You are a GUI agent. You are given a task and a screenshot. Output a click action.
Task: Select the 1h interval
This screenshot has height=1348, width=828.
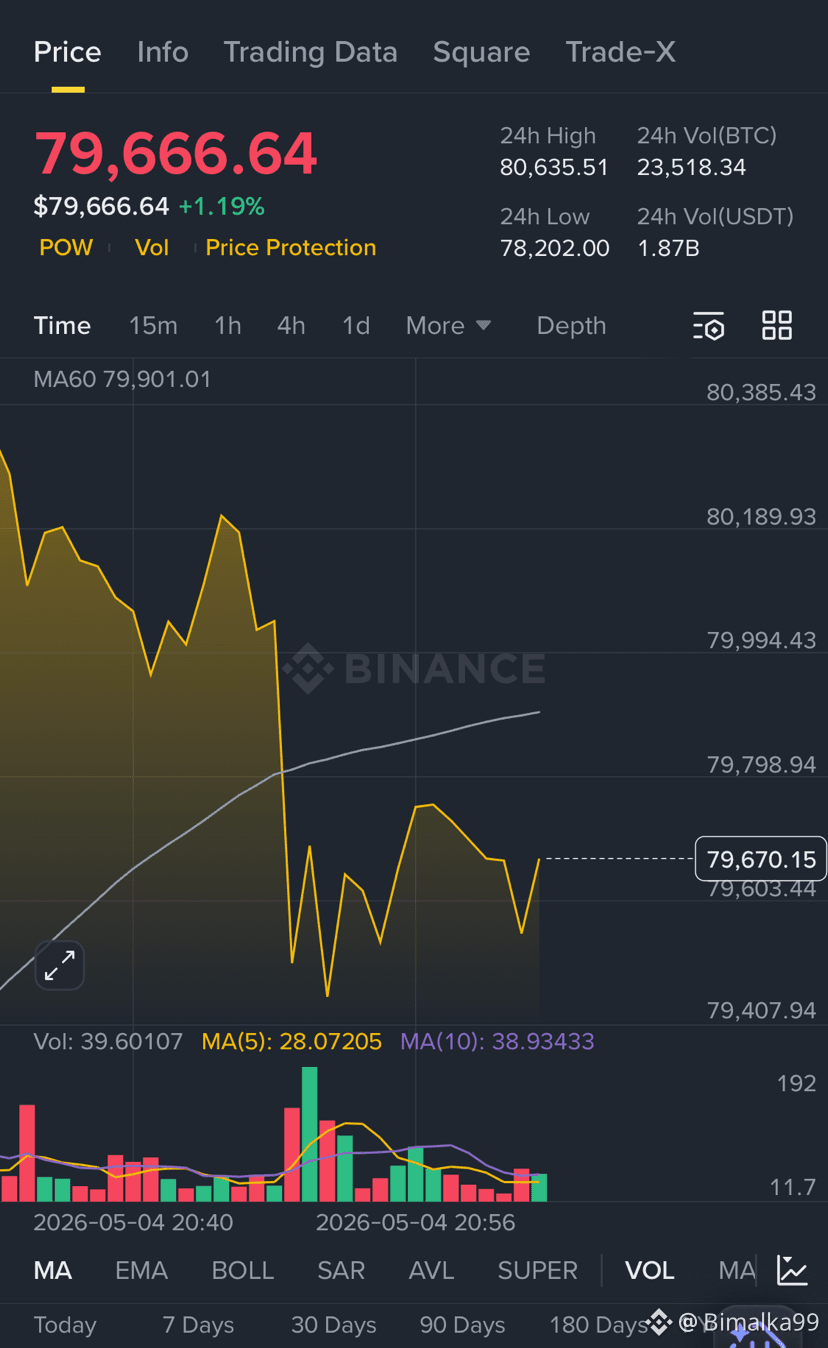(x=228, y=326)
